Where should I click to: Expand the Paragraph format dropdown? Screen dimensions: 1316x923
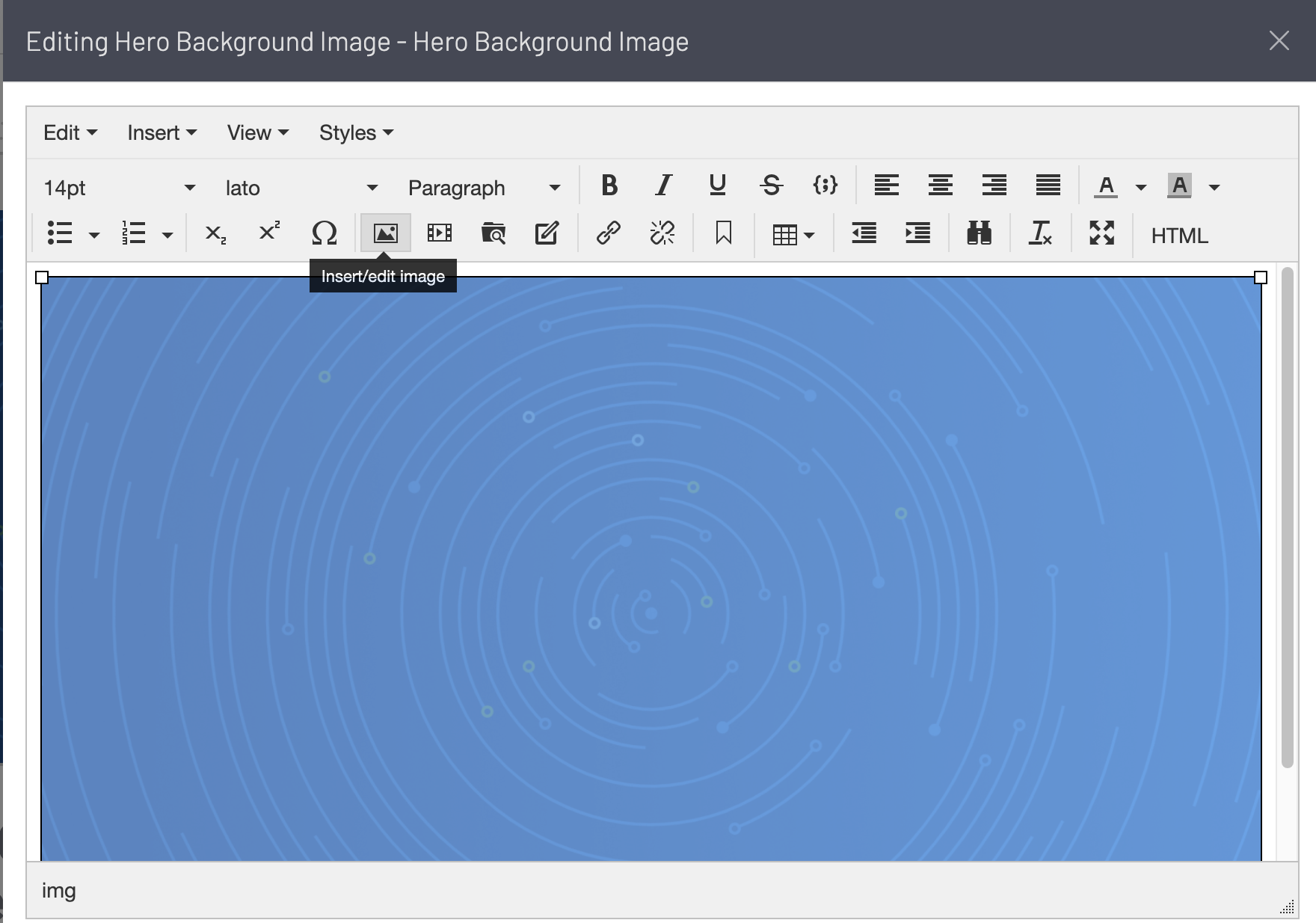(484, 188)
